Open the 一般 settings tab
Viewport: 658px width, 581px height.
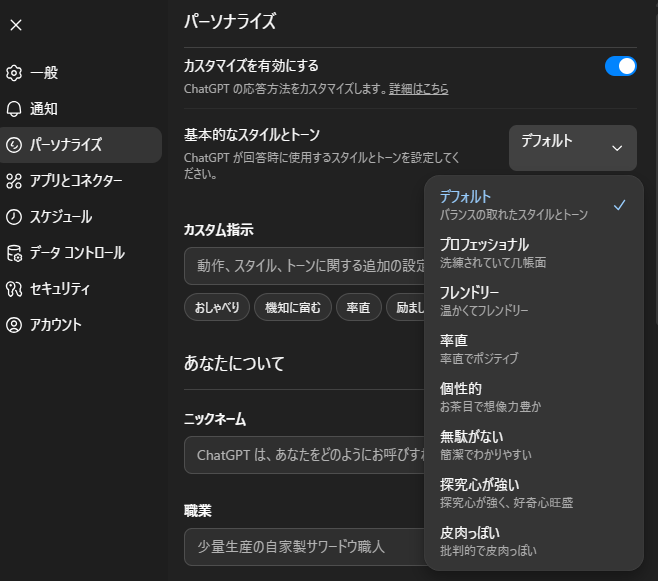point(81,73)
